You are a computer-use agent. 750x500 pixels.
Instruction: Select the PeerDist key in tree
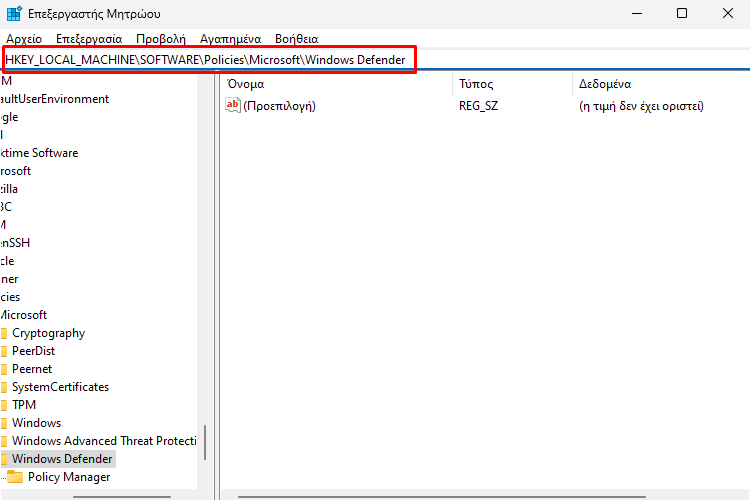click(x=33, y=351)
